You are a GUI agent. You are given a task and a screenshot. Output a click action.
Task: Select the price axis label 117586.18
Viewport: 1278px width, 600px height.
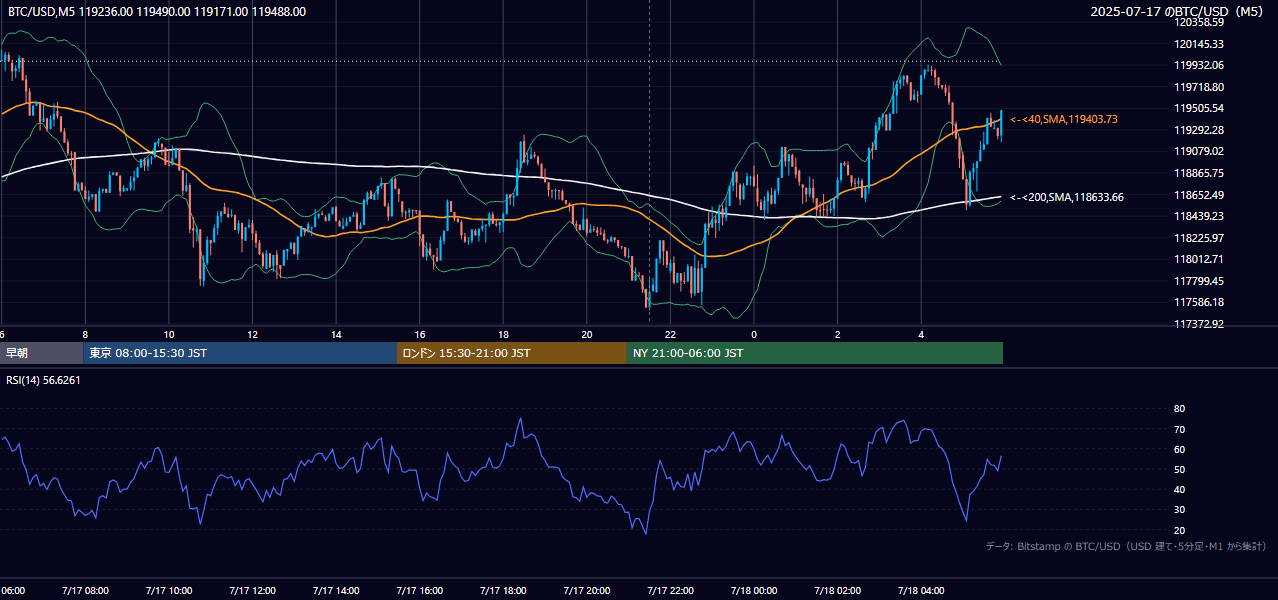(1200, 303)
